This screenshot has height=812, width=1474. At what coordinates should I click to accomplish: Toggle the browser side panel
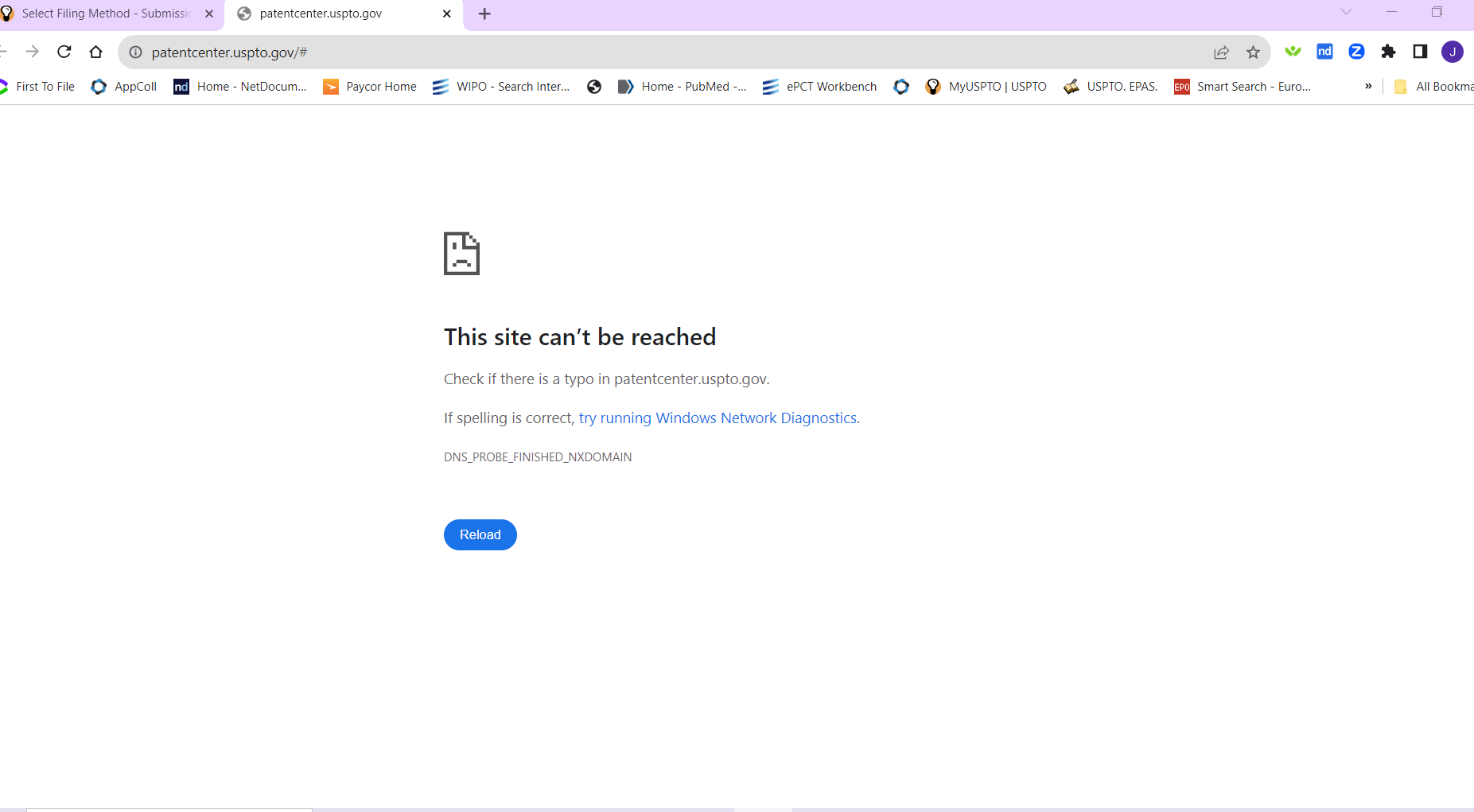[1420, 52]
